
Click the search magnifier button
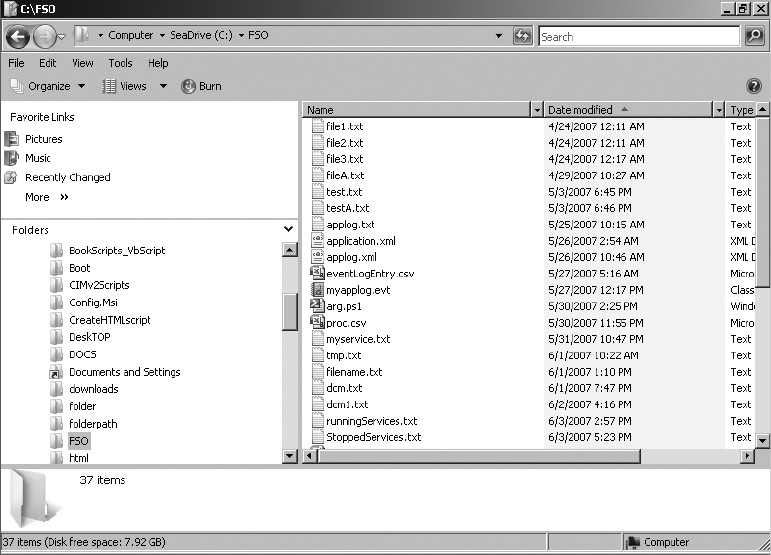pos(754,36)
